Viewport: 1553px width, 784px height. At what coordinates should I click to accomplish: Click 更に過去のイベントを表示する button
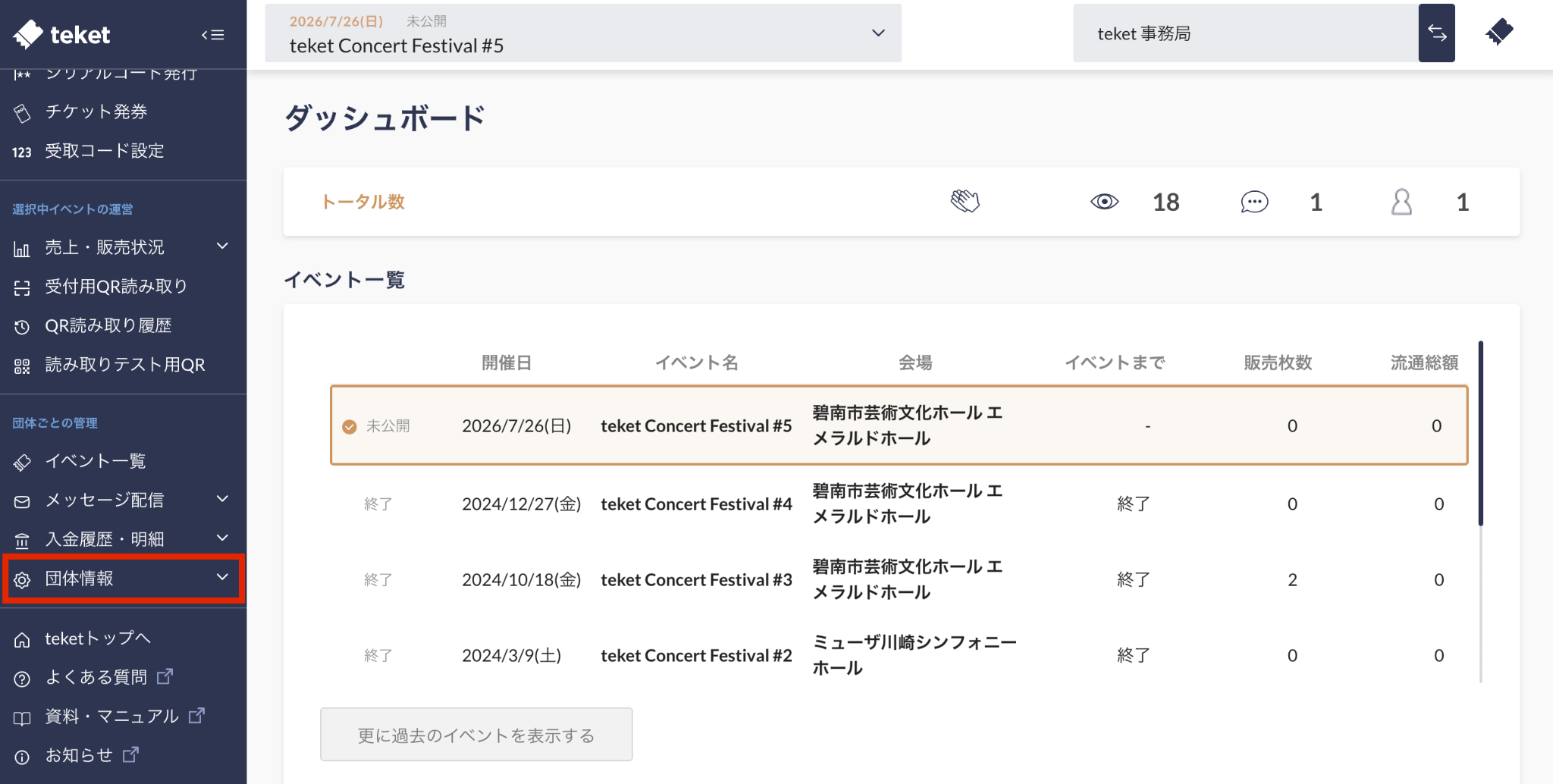[476, 735]
